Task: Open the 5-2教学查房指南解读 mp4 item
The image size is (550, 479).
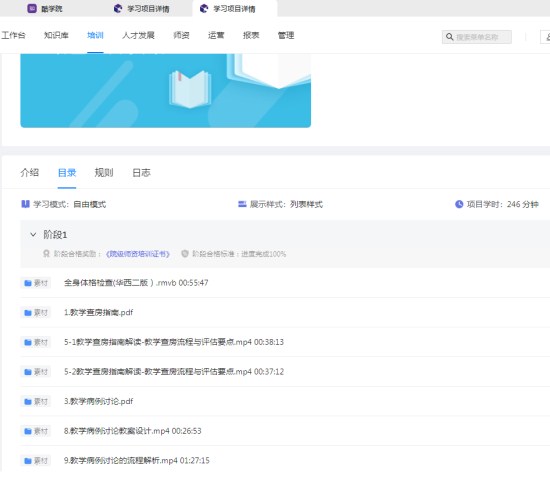Action: click(x=174, y=371)
